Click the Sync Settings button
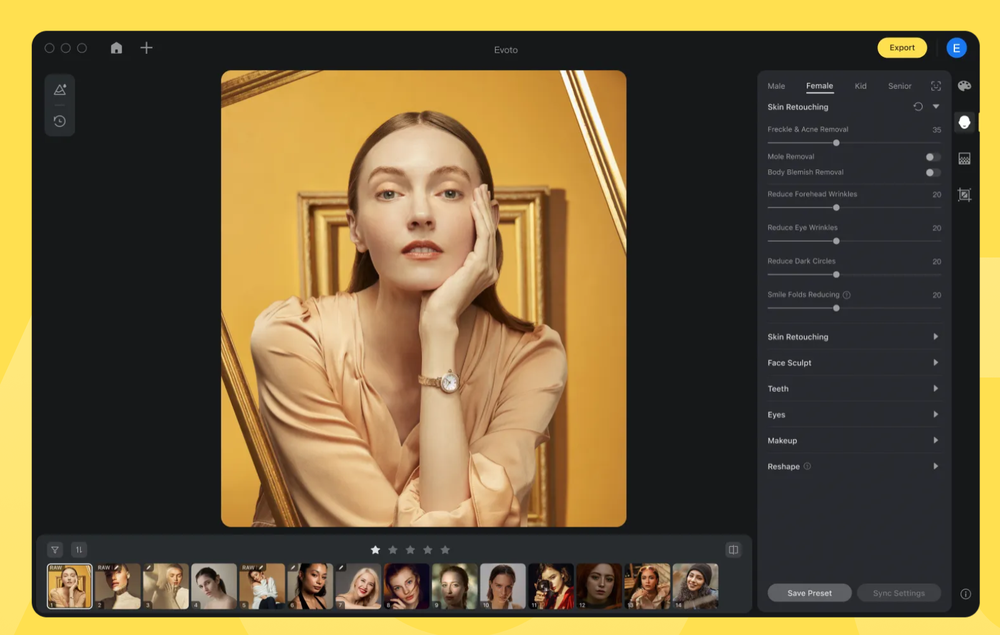 (x=899, y=593)
